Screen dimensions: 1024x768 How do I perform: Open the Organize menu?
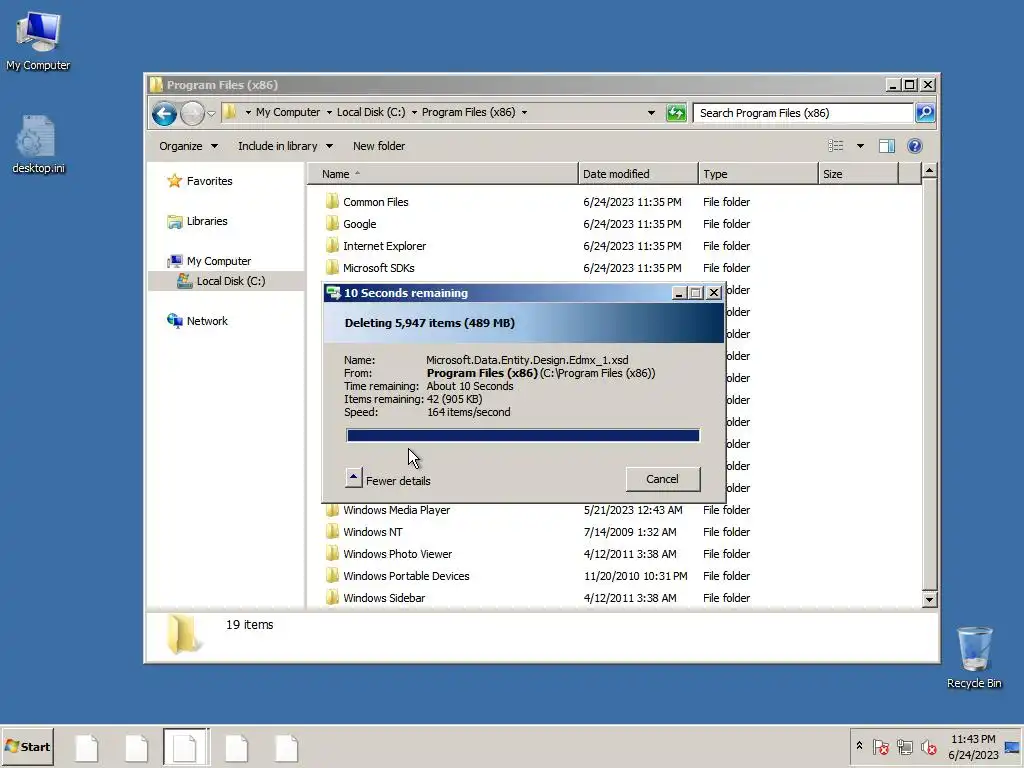pyautogui.click(x=188, y=146)
